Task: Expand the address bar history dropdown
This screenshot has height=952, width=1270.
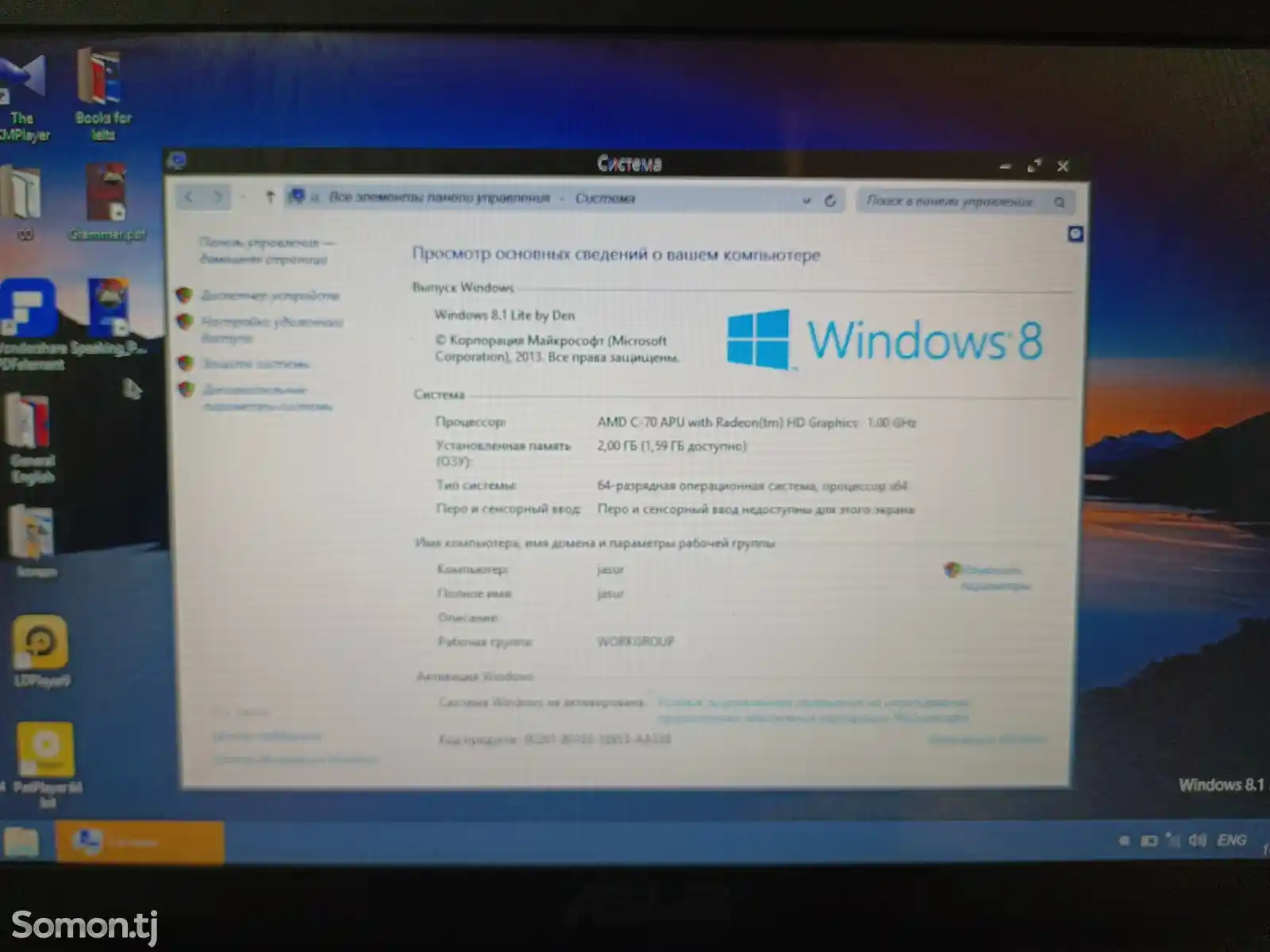Action: point(806,201)
